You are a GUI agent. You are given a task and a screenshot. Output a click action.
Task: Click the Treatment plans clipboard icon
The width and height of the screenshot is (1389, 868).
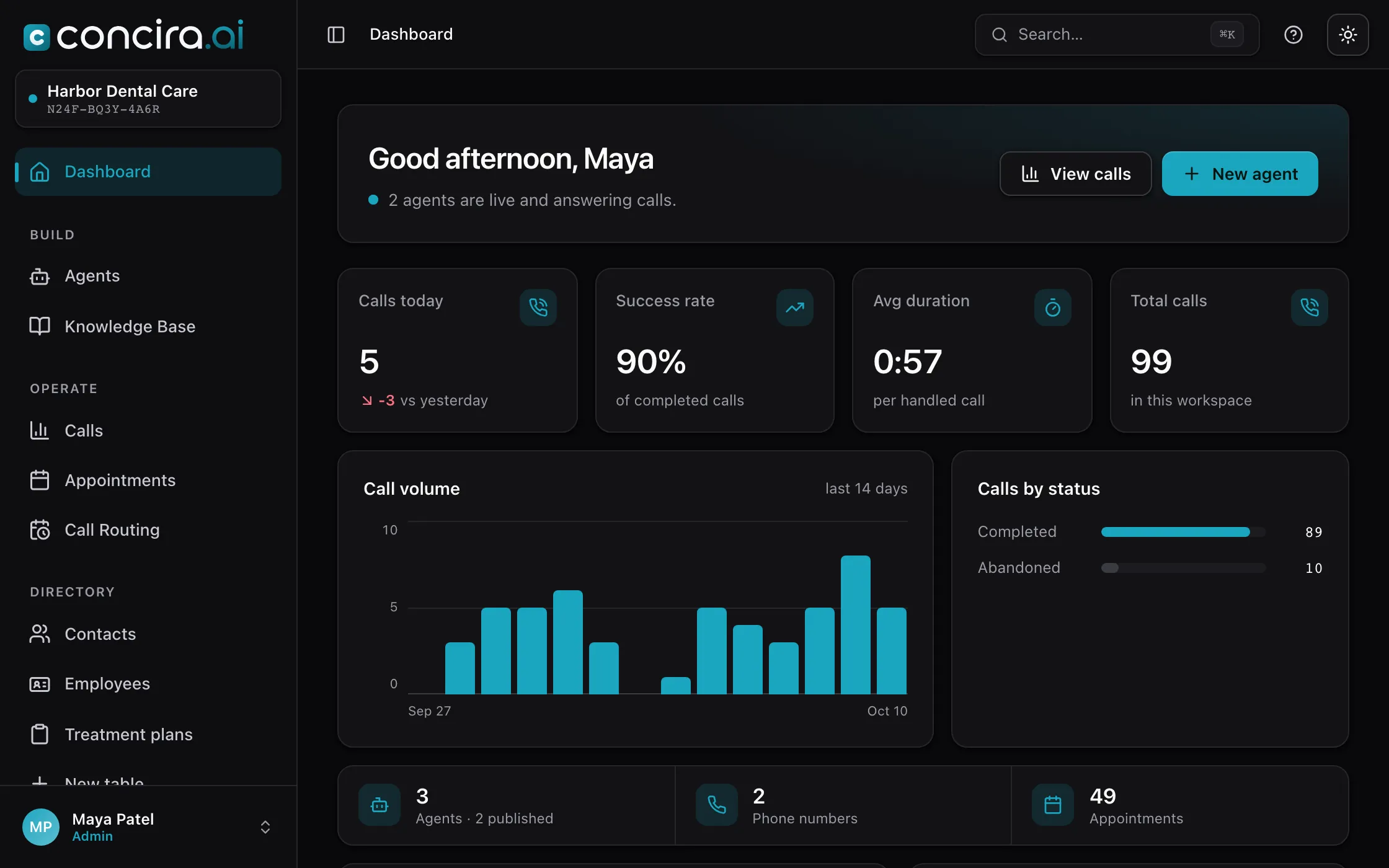40,734
